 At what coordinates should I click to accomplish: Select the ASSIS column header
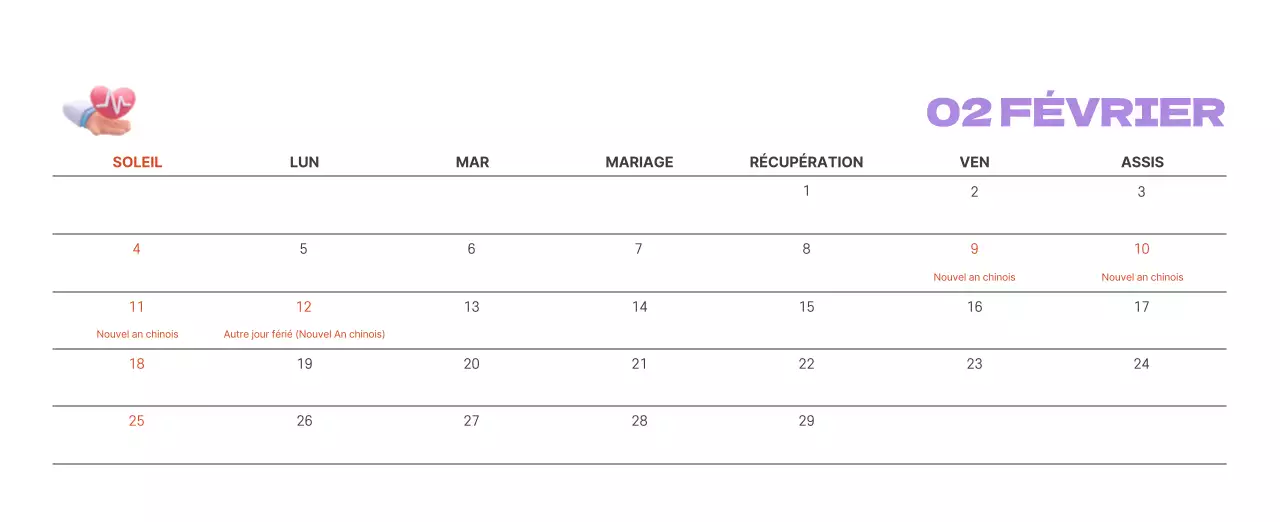pyautogui.click(x=1142, y=162)
